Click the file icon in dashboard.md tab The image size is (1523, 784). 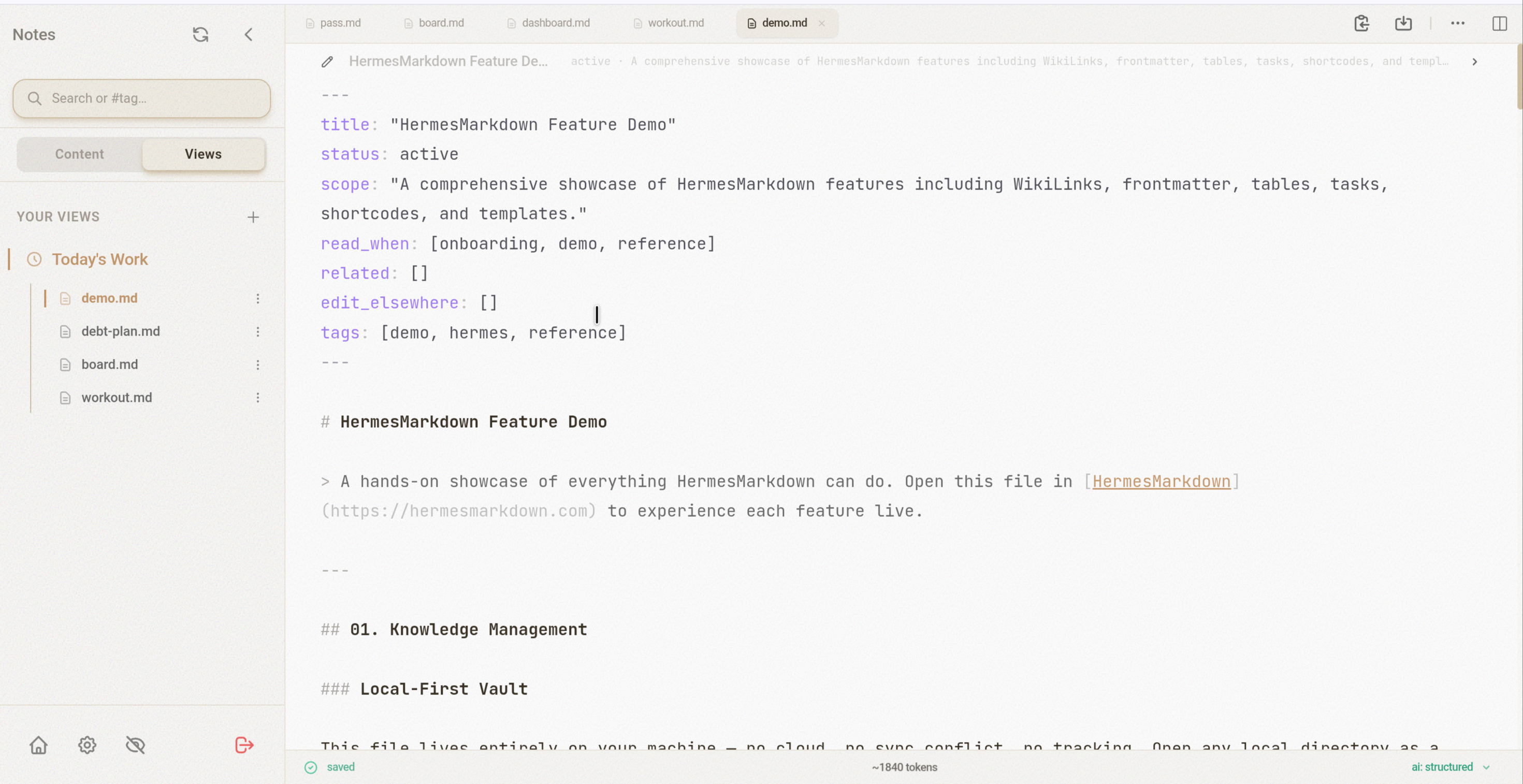pos(512,24)
